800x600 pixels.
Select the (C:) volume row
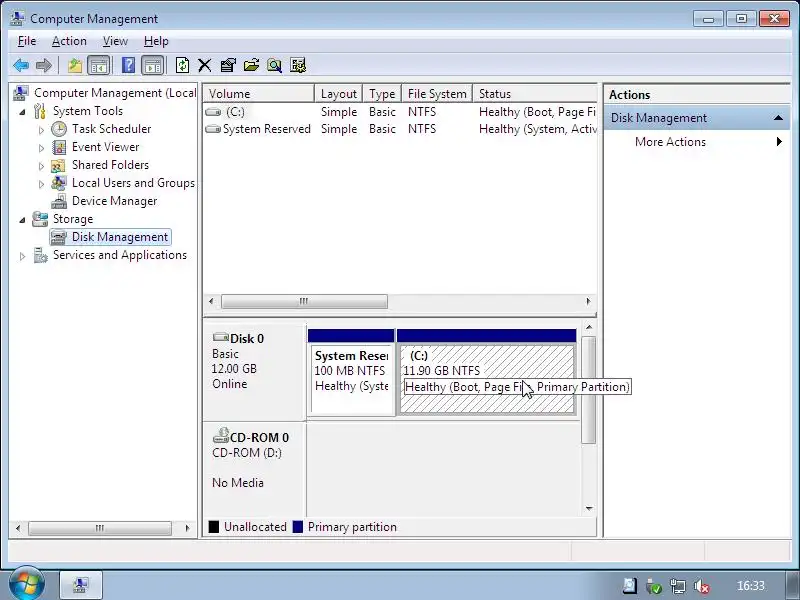(400, 112)
